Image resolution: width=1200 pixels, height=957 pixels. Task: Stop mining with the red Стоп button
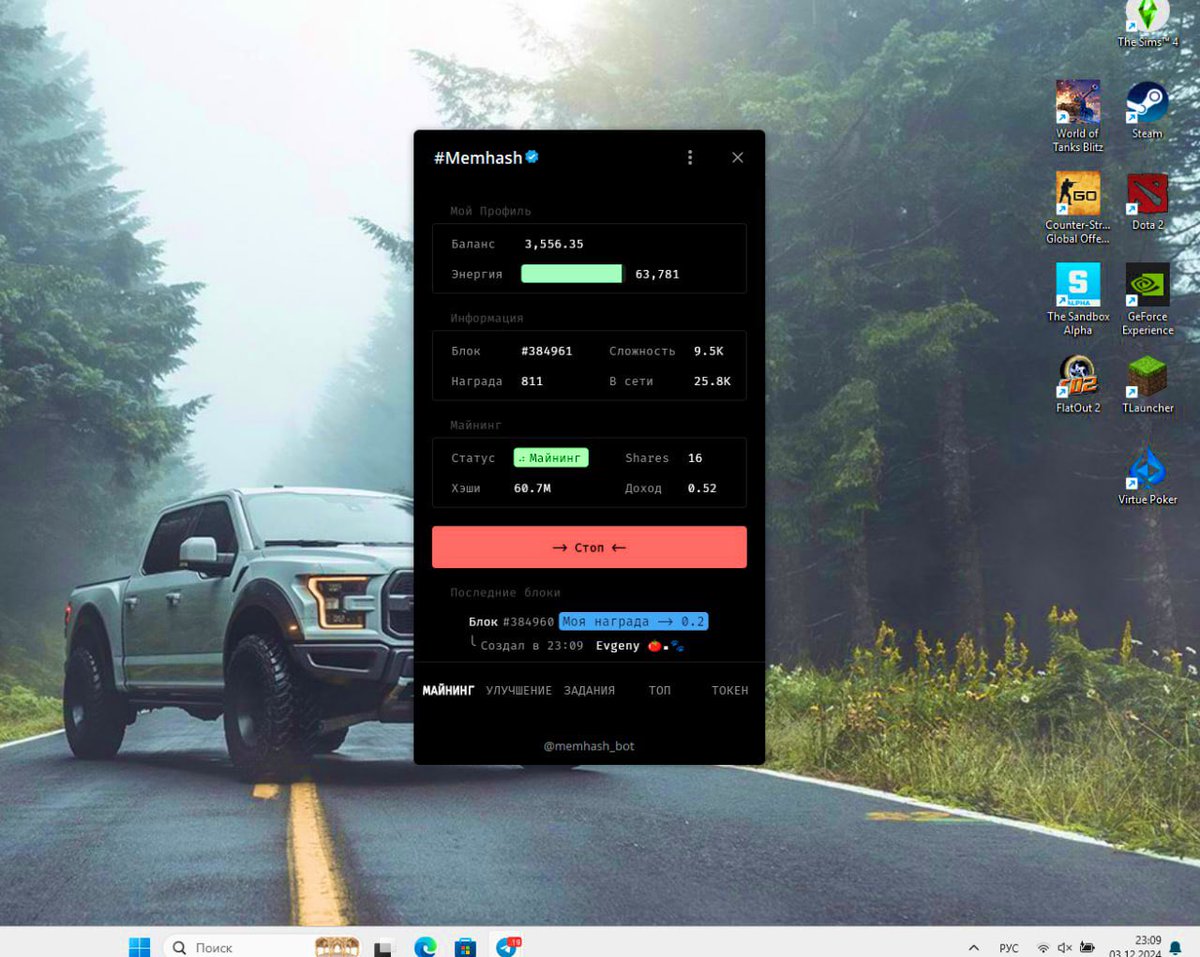point(589,547)
